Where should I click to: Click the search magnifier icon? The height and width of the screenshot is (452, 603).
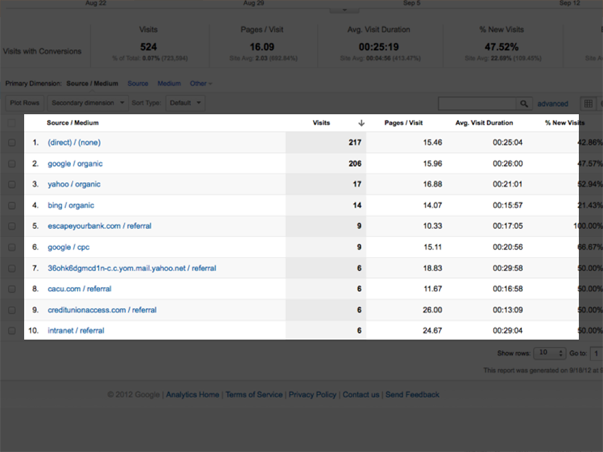pos(523,103)
